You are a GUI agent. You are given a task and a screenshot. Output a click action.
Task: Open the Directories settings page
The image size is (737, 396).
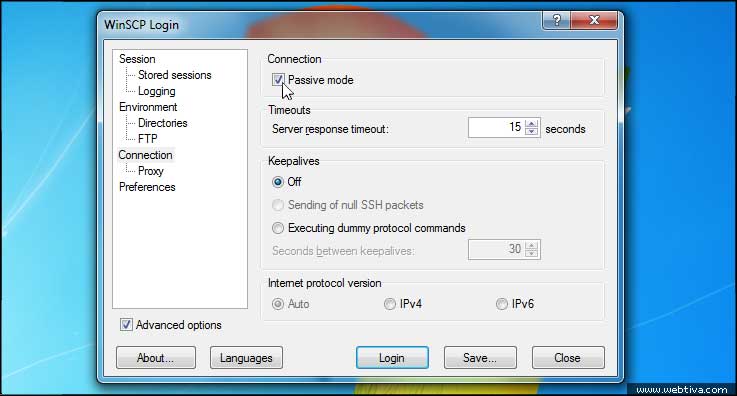[163, 123]
